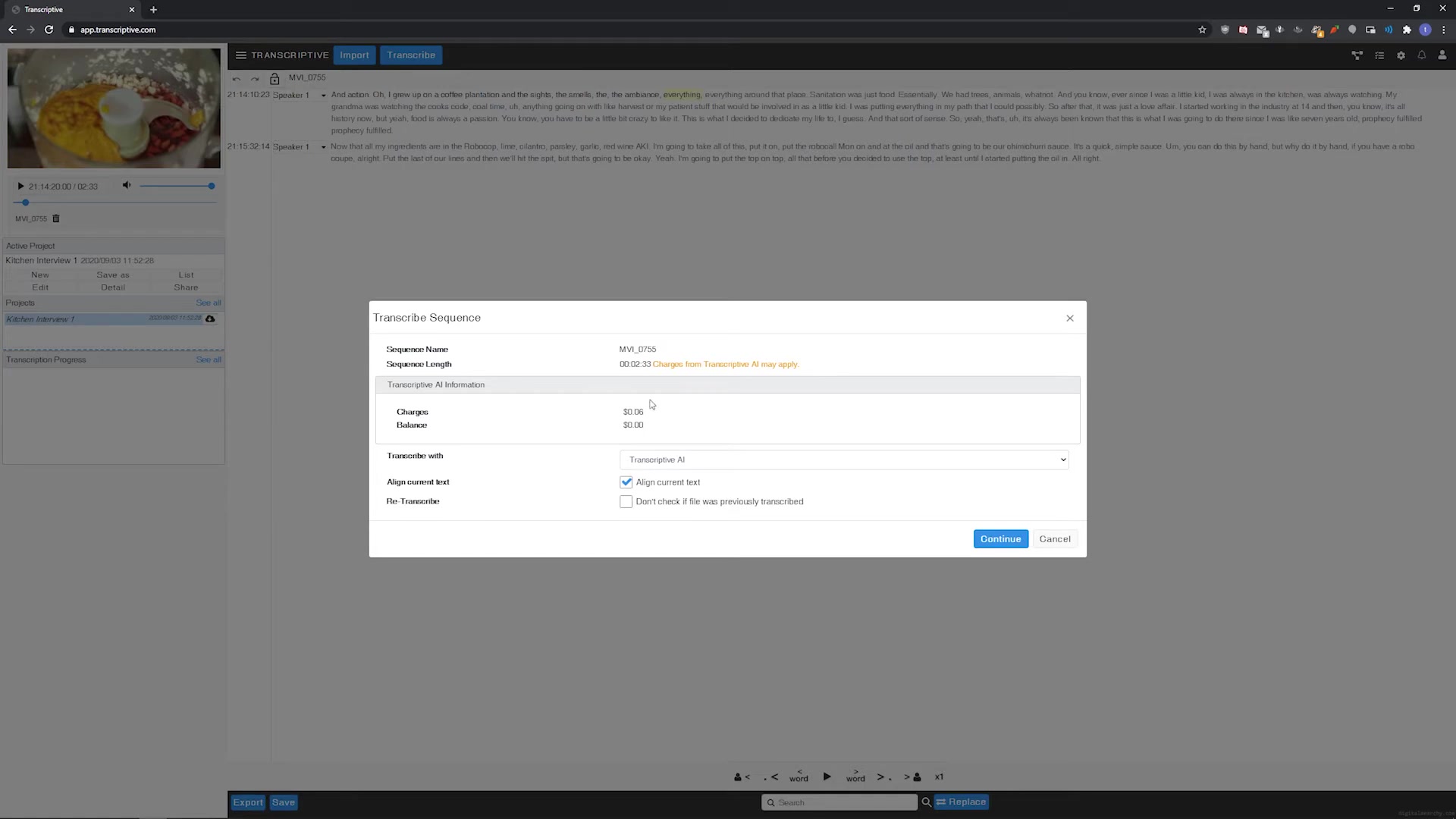Click the Import button
Image resolution: width=1456 pixels, height=819 pixels.
point(354,55)
